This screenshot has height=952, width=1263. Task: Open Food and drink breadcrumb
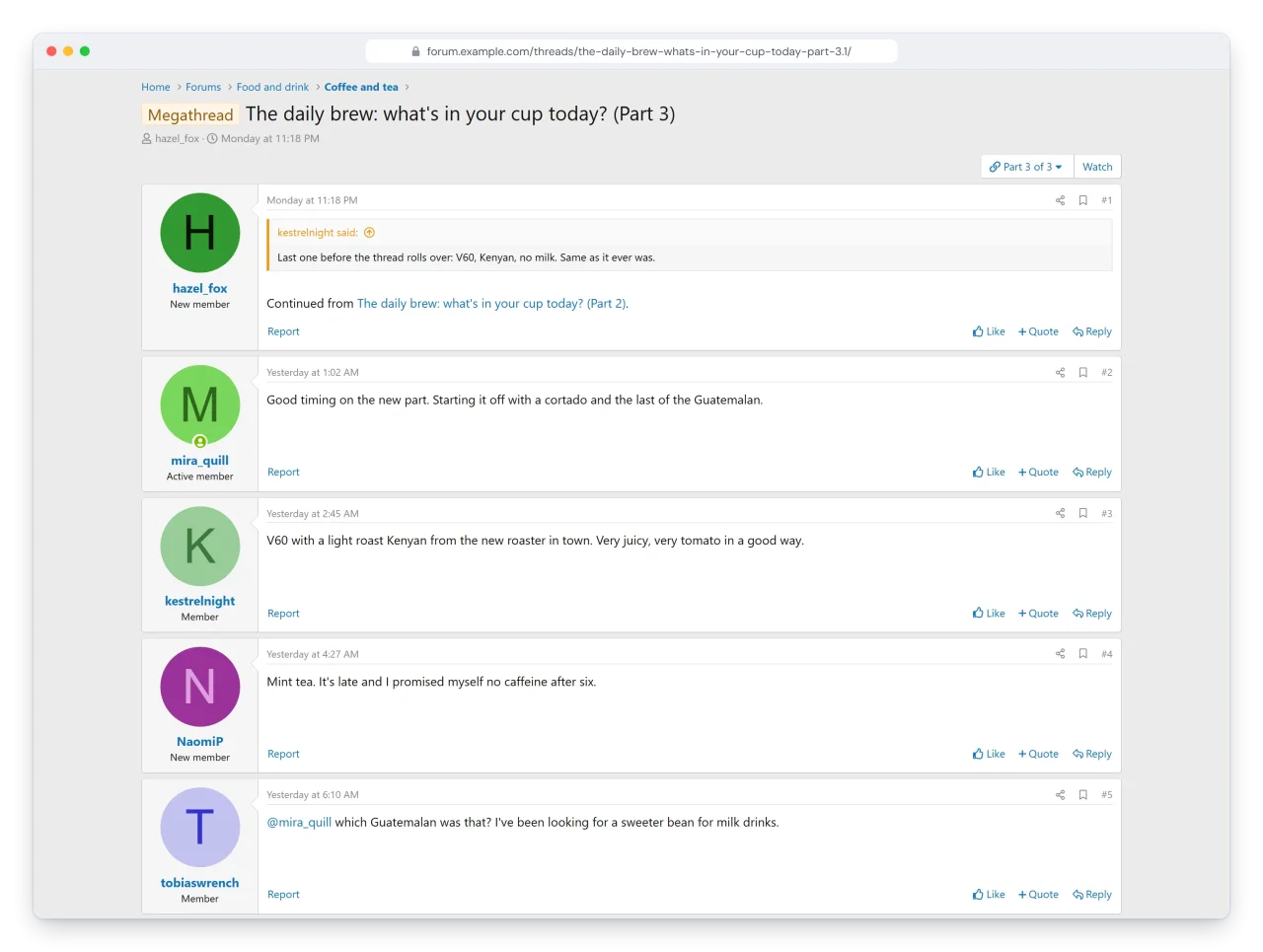coord(272,87)
